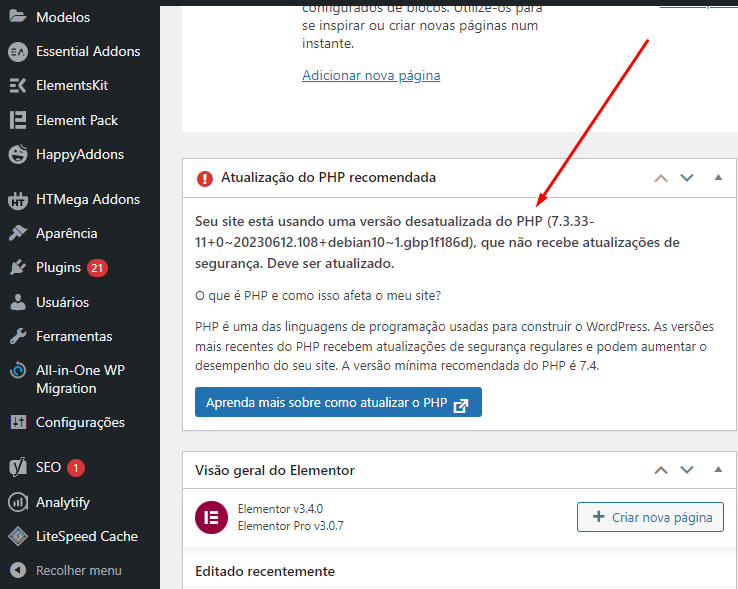The height and width of the screenshot is (589, 738).
Task: Click the Adicionar nova página link
Action: click(371, 75)
